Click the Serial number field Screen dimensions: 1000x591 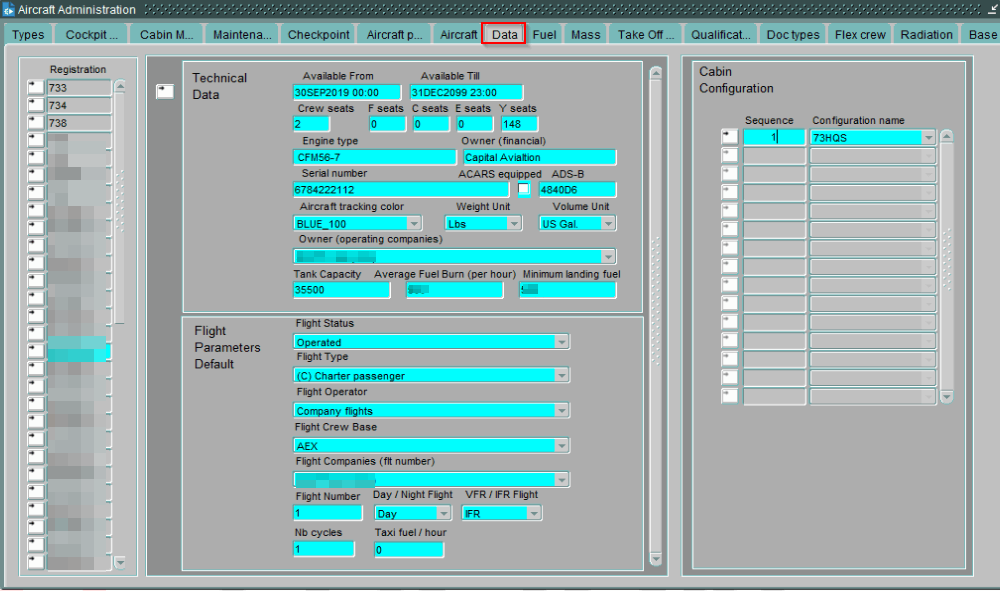point(401,189)
